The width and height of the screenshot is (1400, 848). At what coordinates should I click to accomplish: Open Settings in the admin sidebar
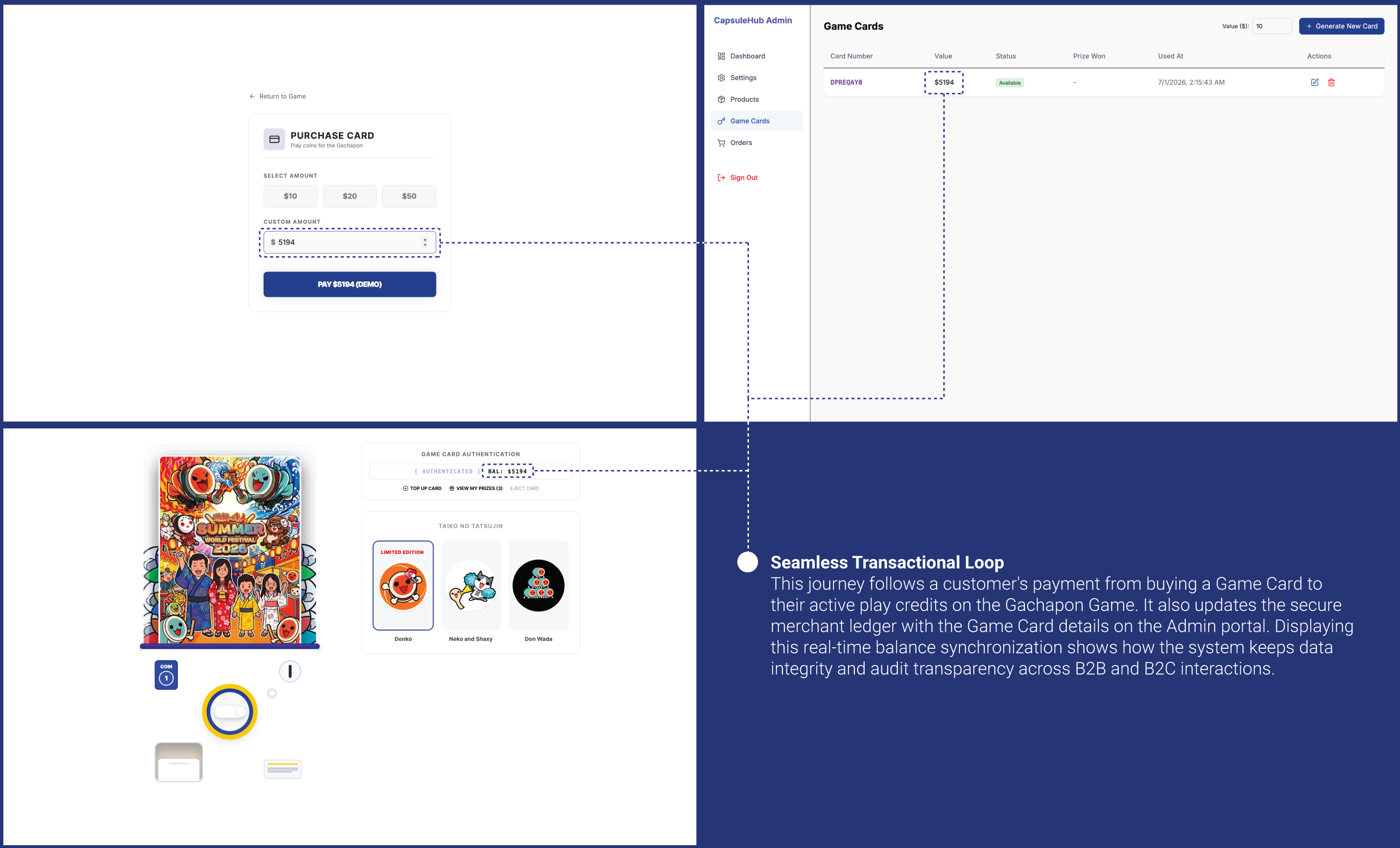point(756,78)
